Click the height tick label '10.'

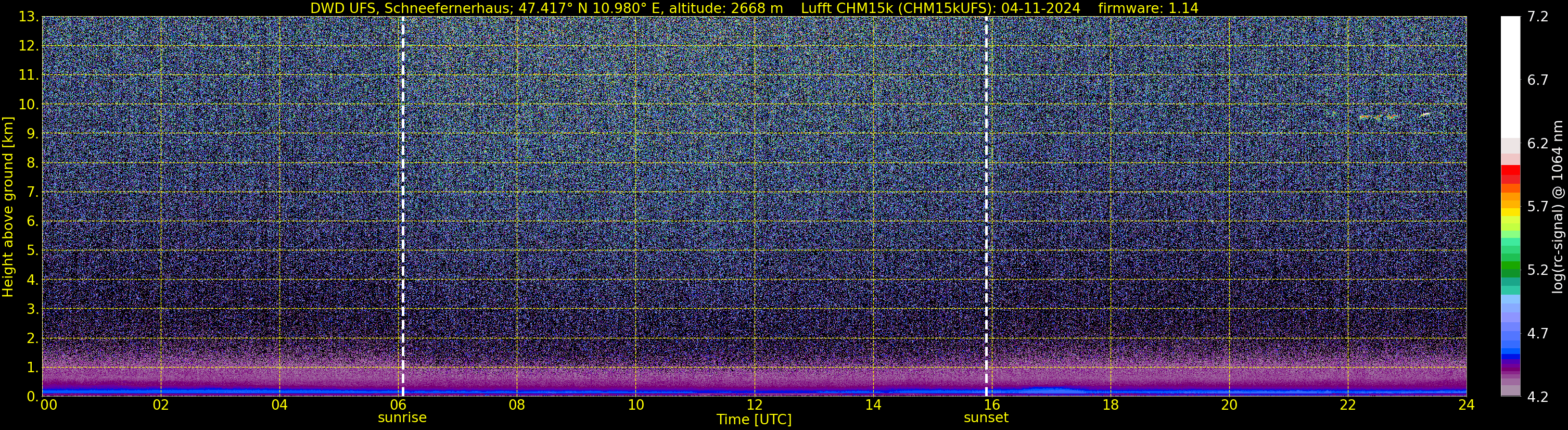tap(29, 105)
